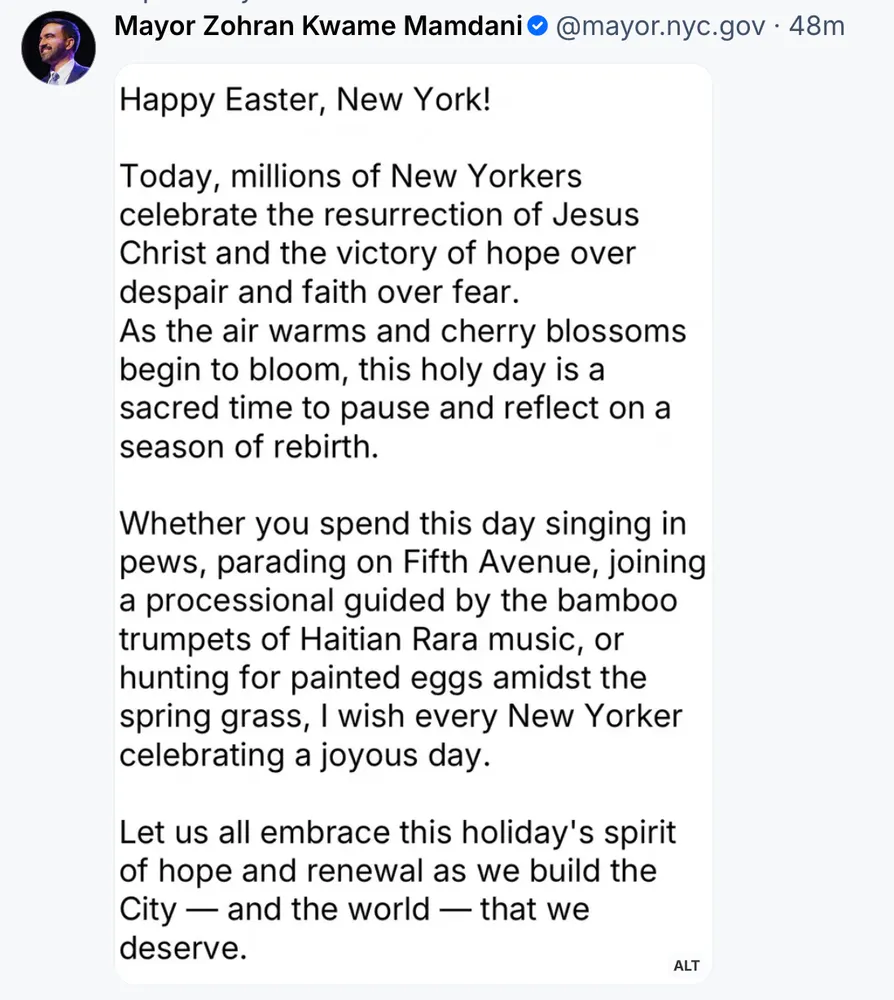Click the 'Today, millions of New Yorkers' line
The image size is (894, 1000).
[350, 176]
